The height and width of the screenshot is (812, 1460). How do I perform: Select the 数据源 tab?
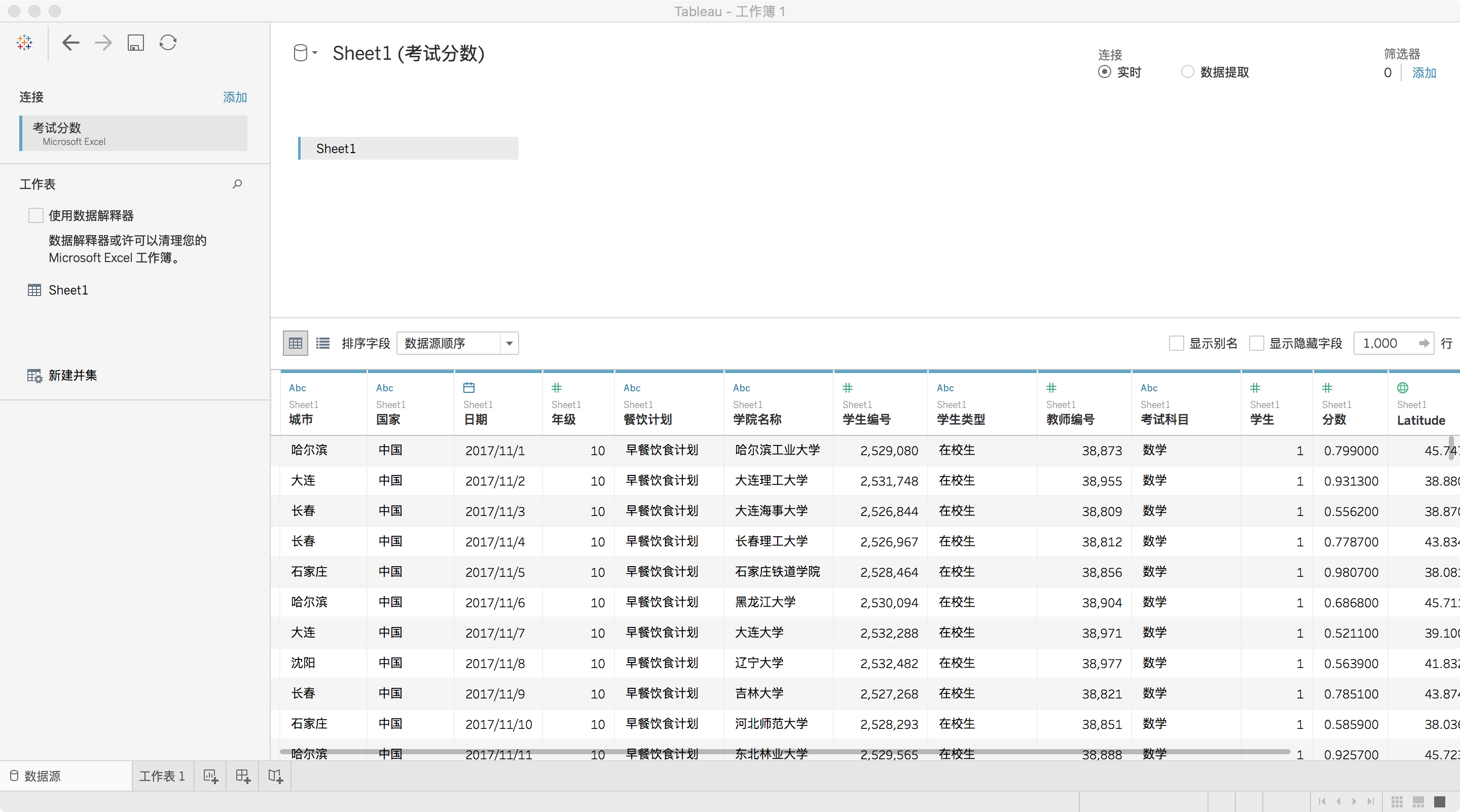point(42,776)
